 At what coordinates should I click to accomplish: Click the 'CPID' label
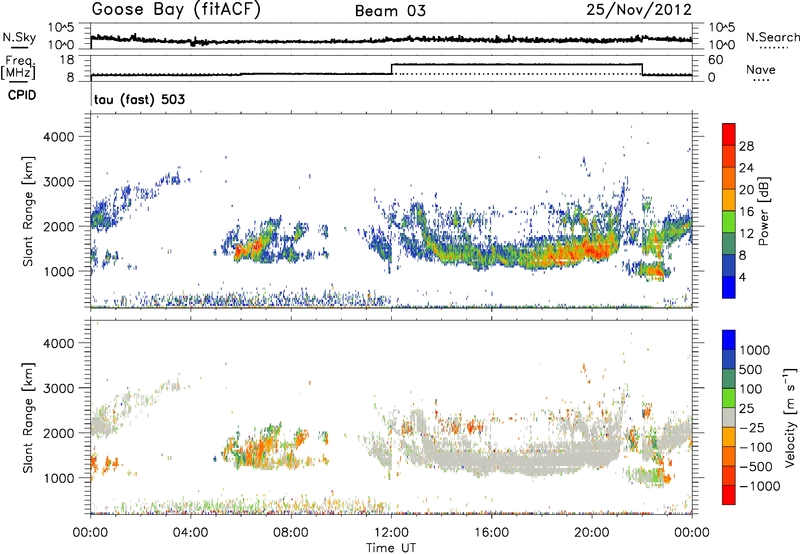coord(22,95)
